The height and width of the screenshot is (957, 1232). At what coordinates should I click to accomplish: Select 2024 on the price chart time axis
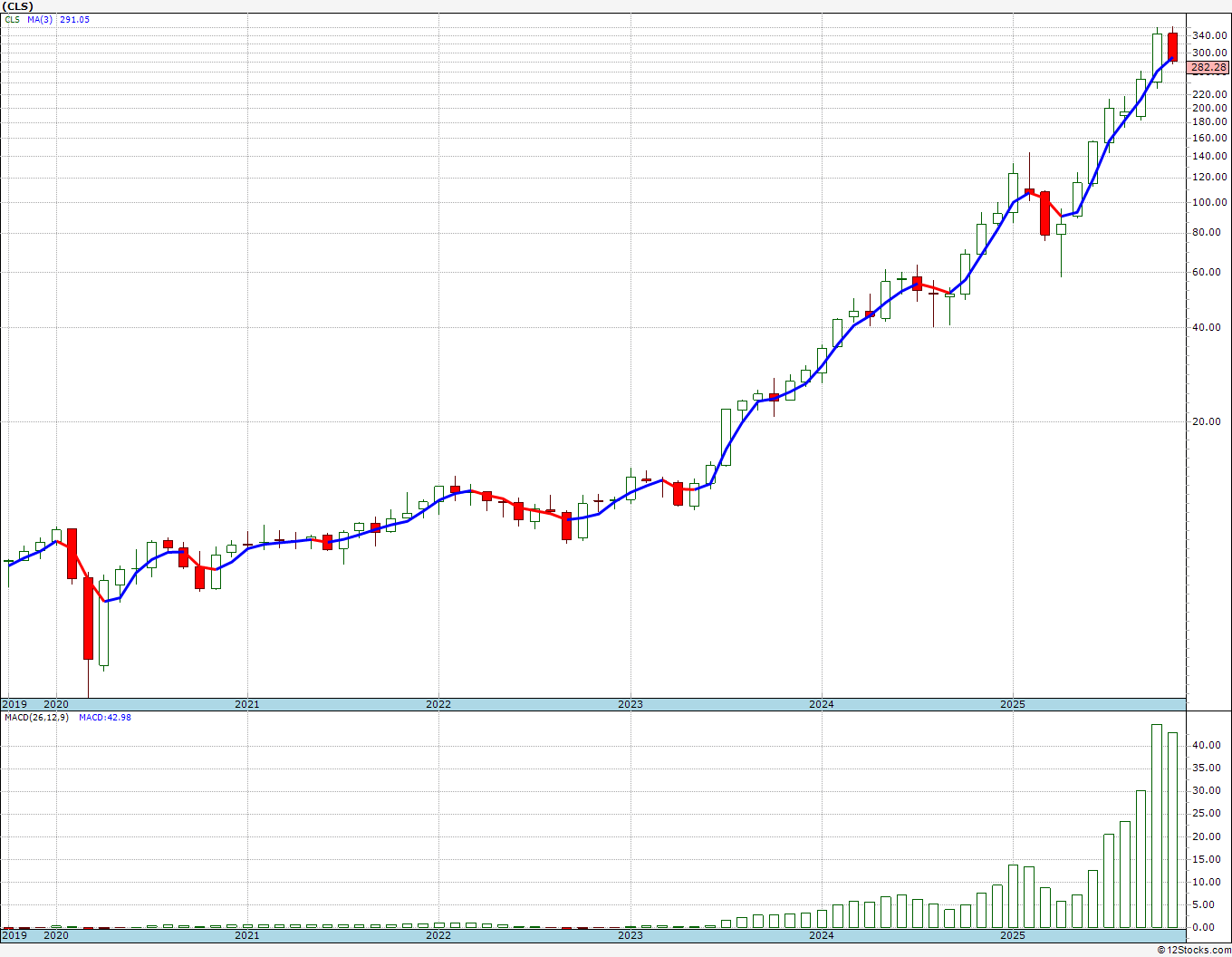(822, 704)
